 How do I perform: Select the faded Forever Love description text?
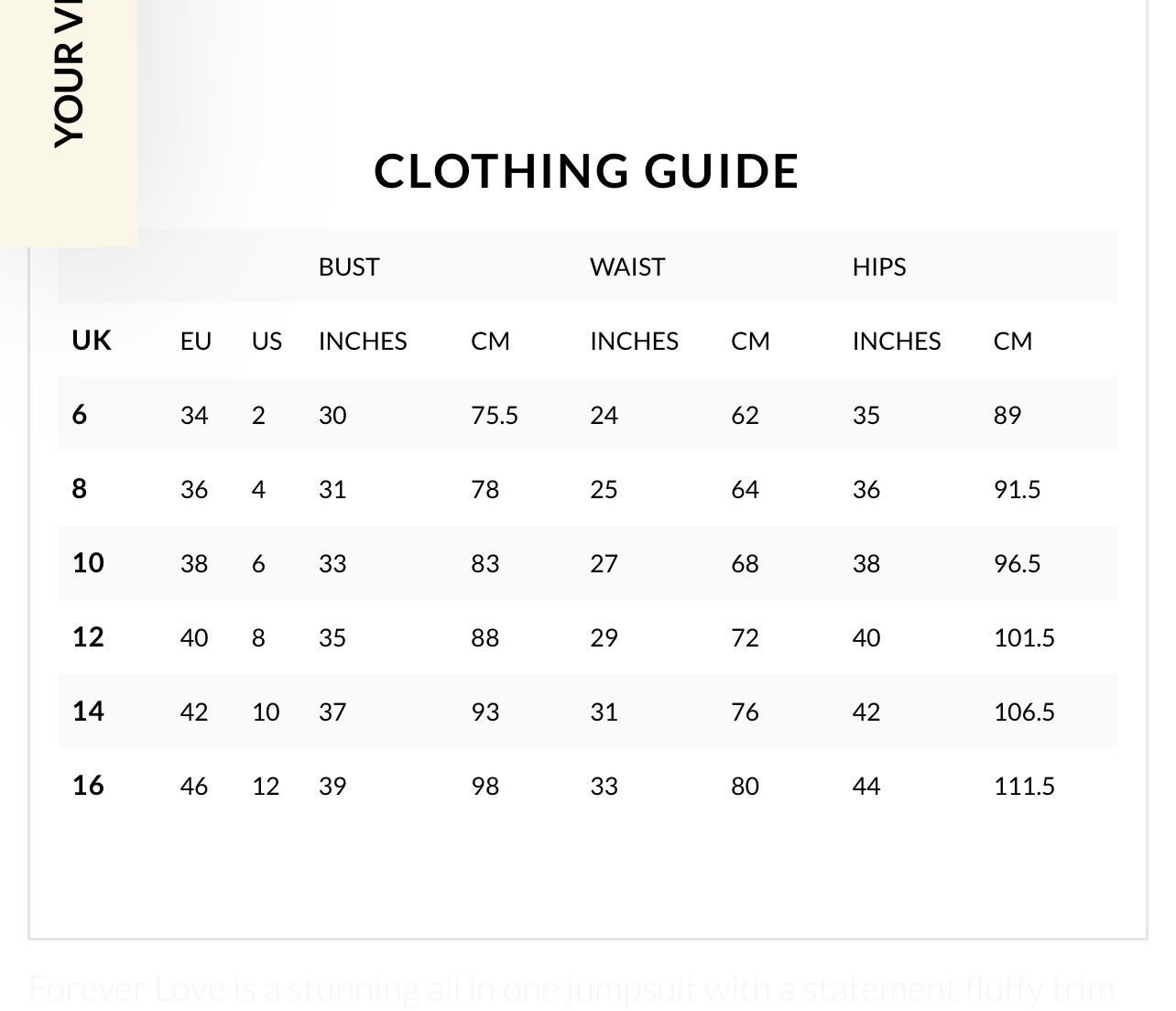pos(572,990)
